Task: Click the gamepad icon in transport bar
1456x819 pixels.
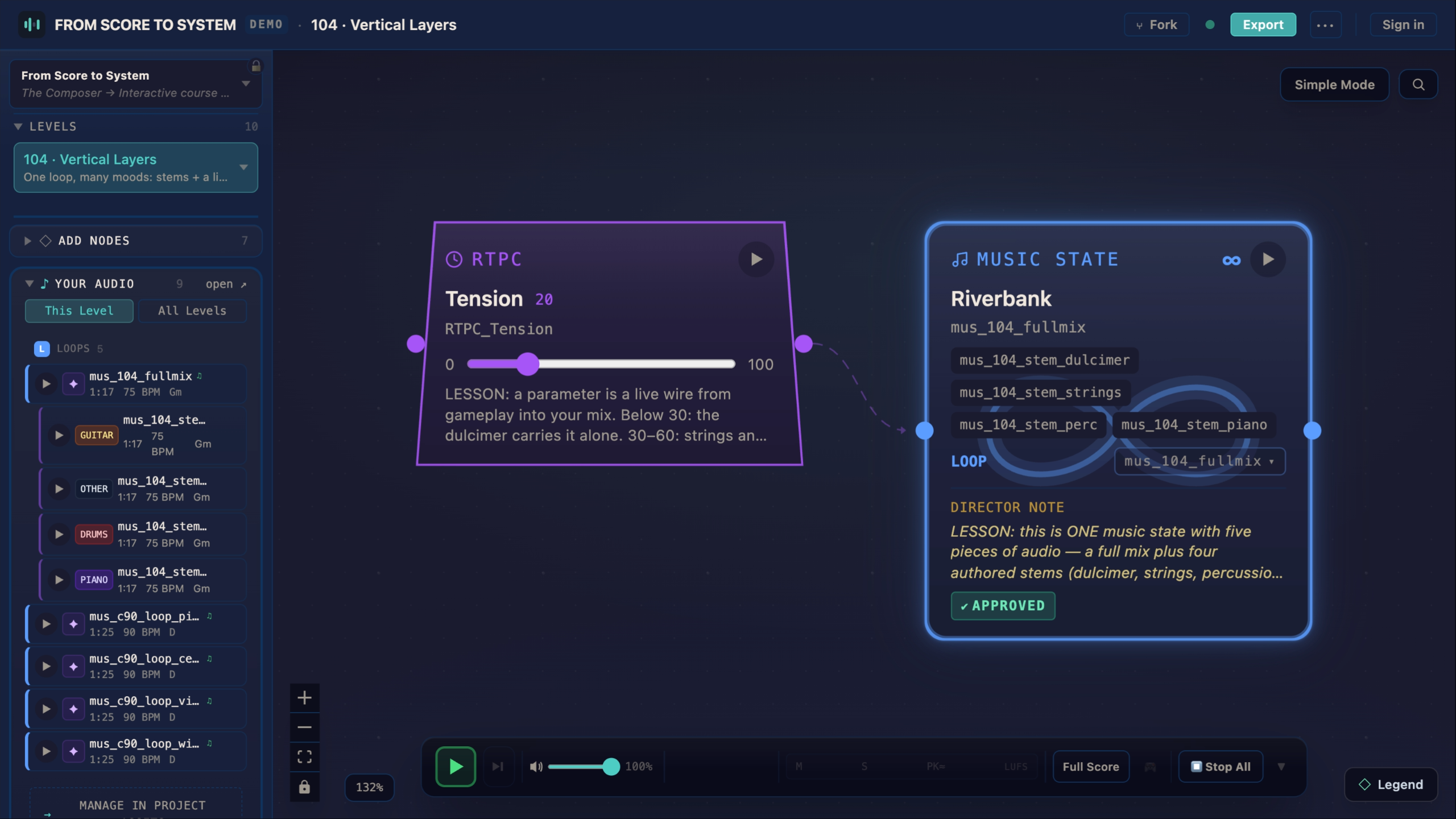Action: click(1150, 767)
